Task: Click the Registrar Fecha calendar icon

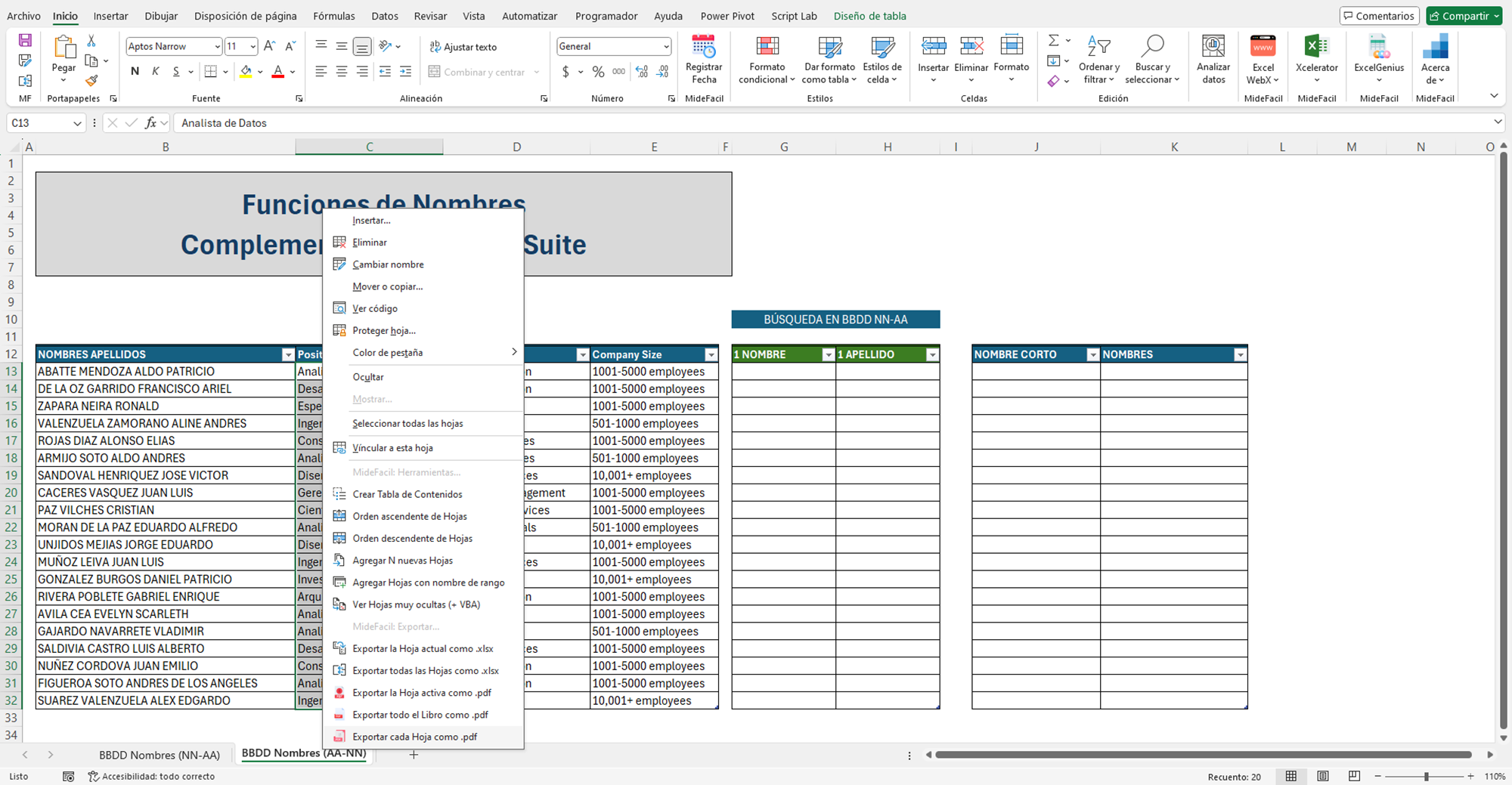Action: (x=704, y=48)
